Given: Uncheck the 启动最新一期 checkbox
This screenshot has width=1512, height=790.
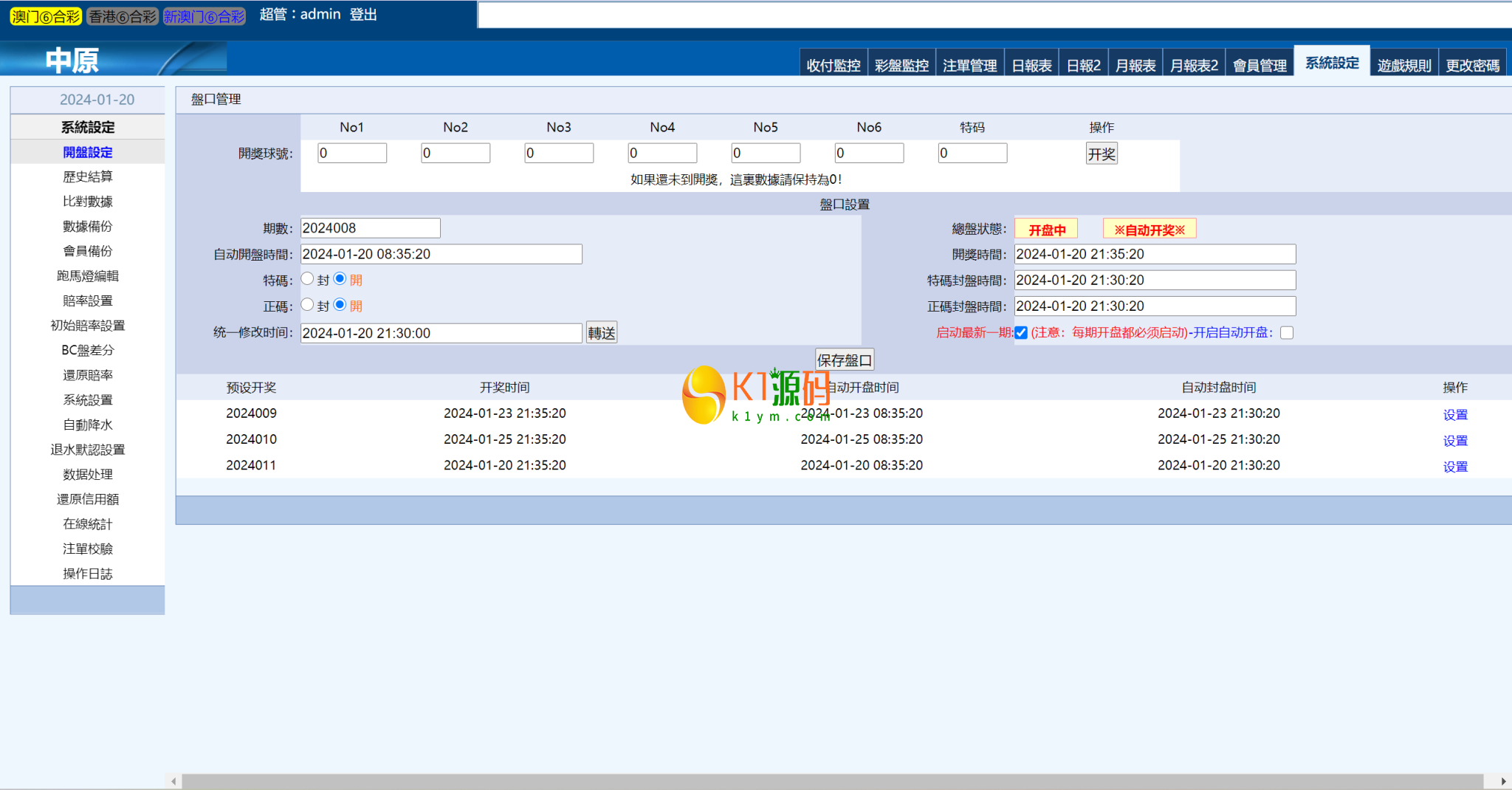Looking at the screenshot, I should pos(1021,333).
